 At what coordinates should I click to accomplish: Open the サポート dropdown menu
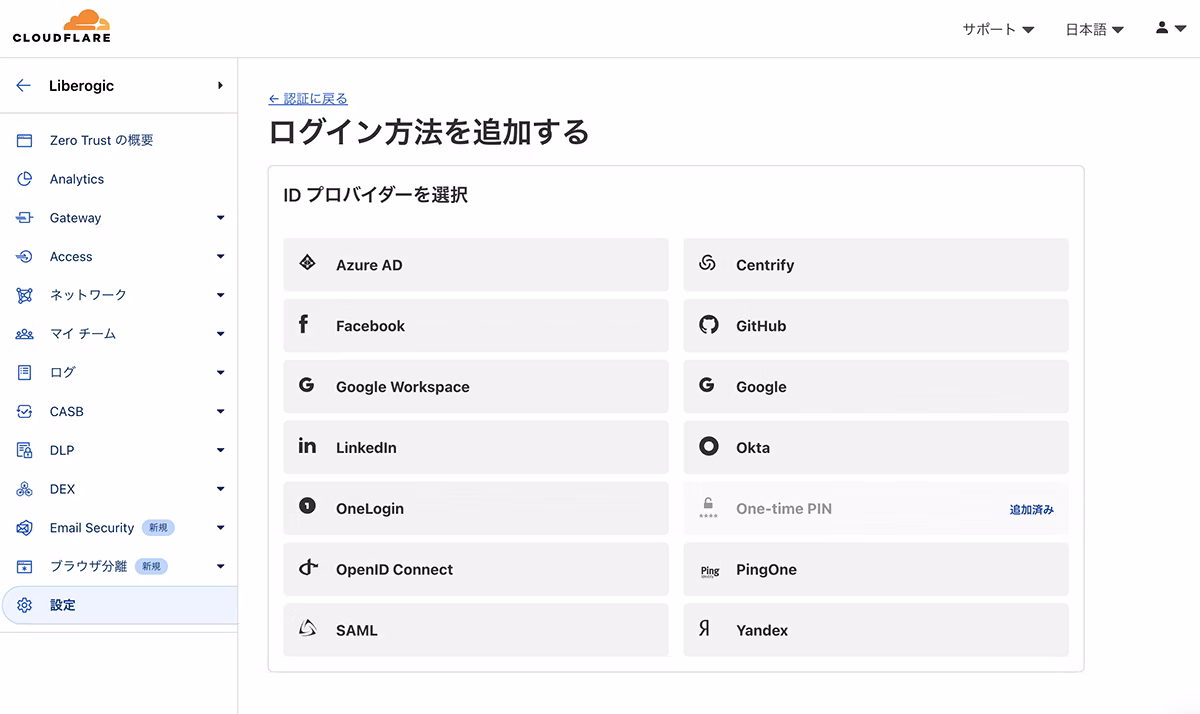point(998,30)
